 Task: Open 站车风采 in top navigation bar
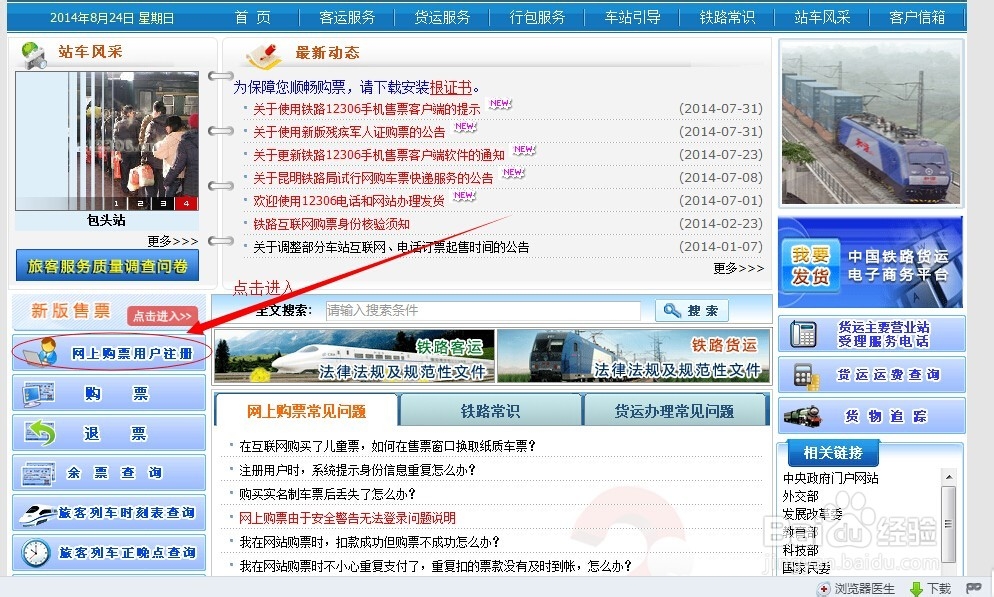pos(822,17)
